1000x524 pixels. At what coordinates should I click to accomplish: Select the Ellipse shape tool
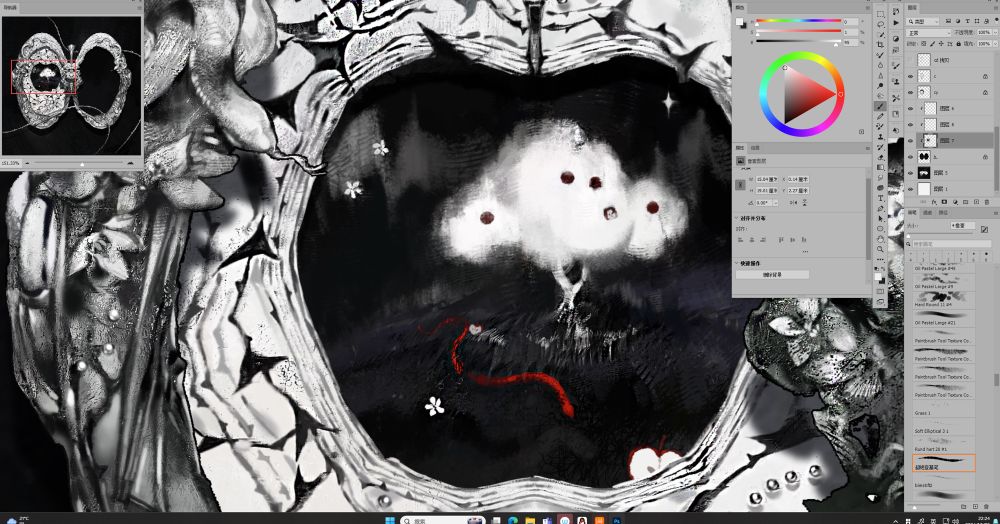click(x=880, y=228)
